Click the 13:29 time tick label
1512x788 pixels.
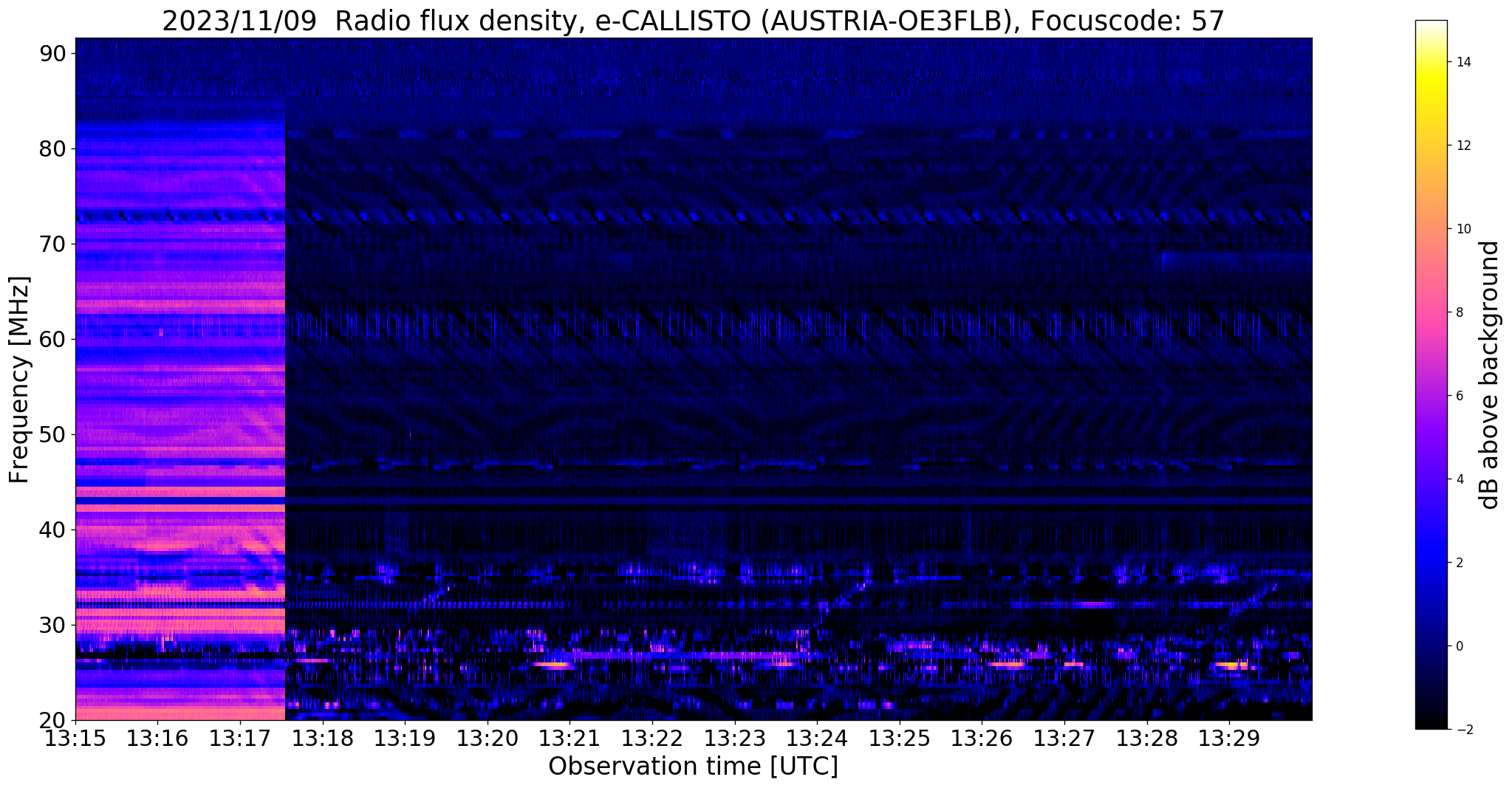[1229, 739]
